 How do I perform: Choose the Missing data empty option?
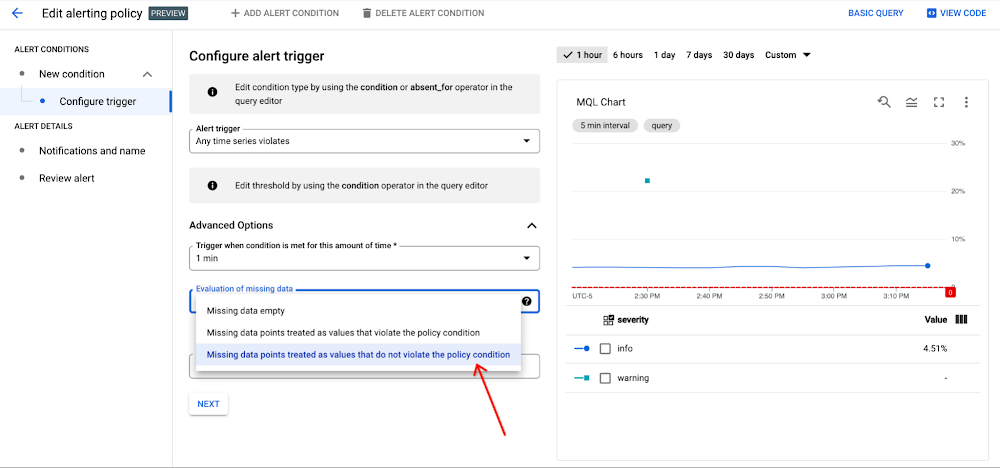click(246, 311)
